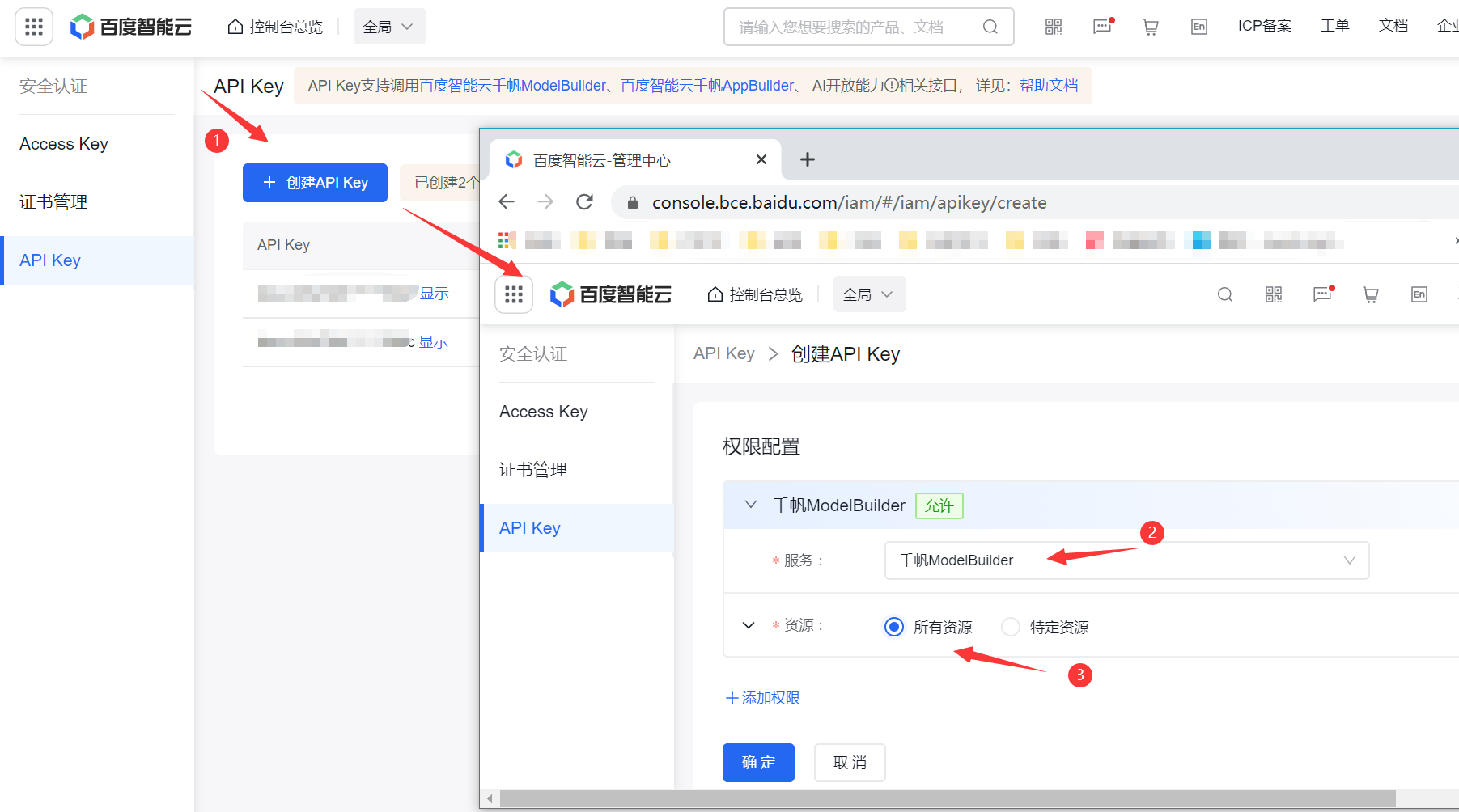Open 百度智能云千帆ModelBuilder link in notice

point(512,86)
